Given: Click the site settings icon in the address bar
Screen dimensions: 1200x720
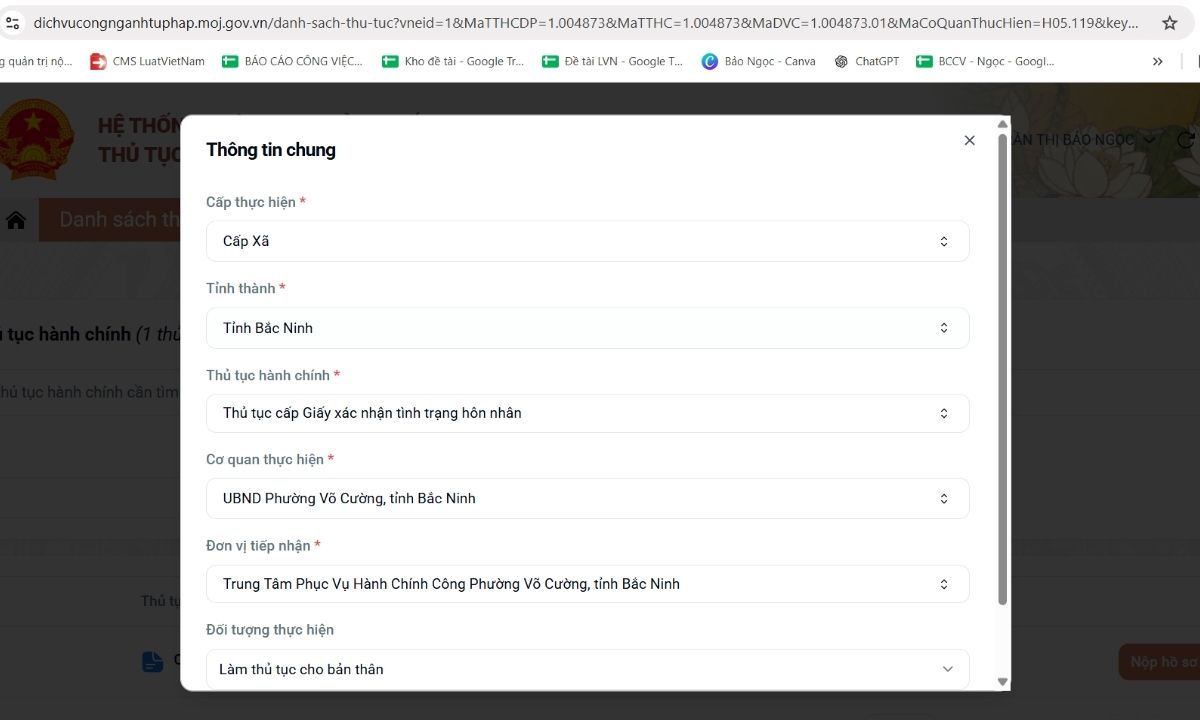Looking at the screenshot, I should [12, 22].
